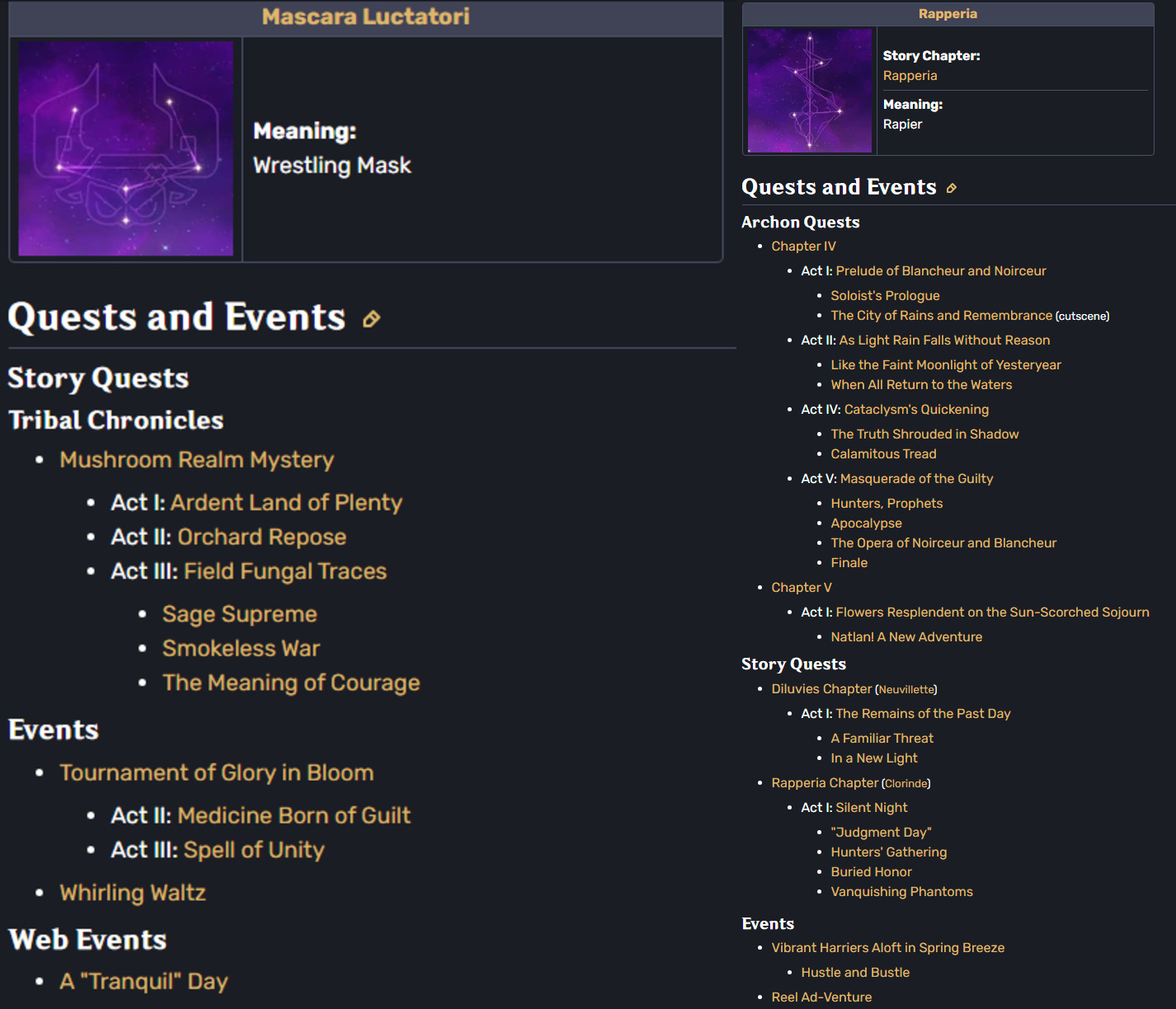
Task: Open the Finale quest link
Action: [849, 563]
